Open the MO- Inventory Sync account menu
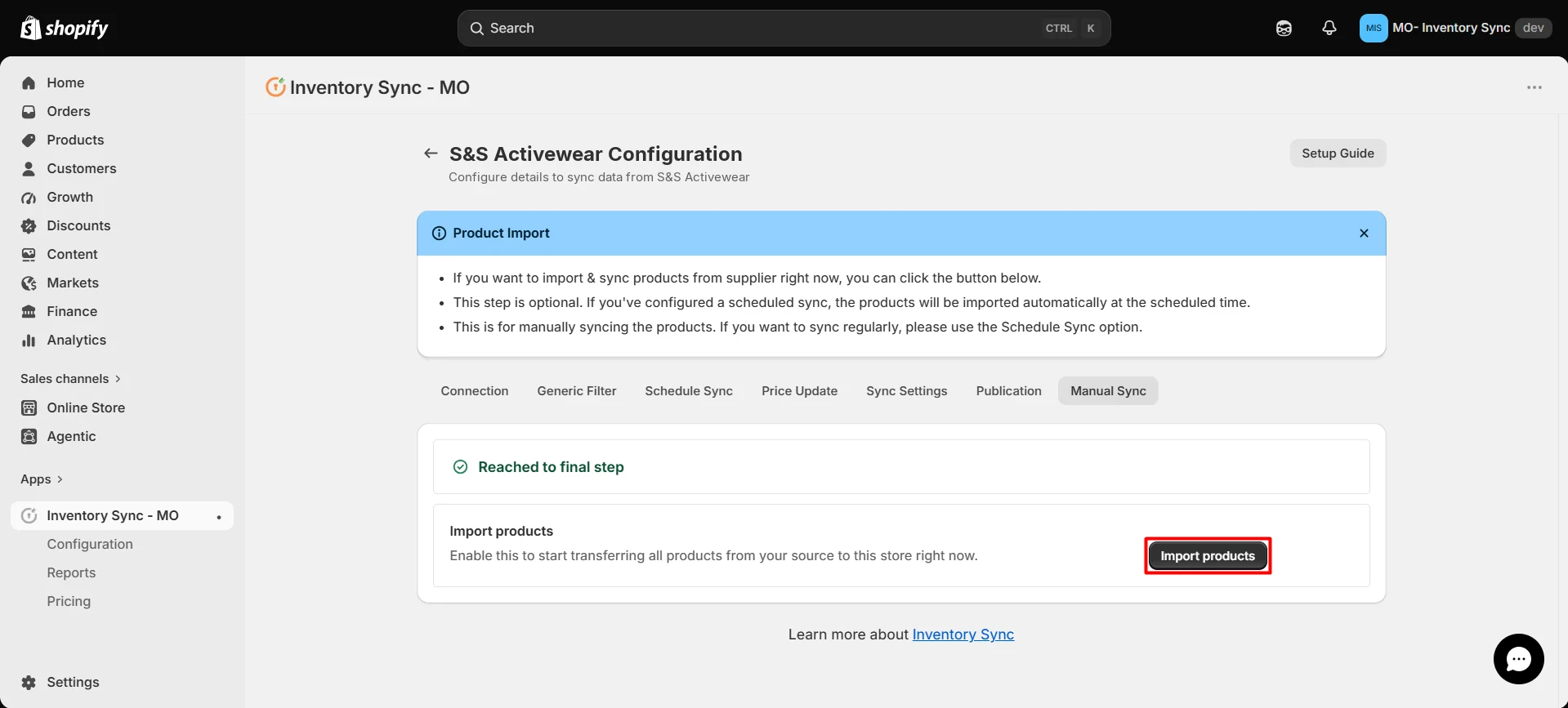Screen dimensions: 1568x708 (x=1455, y=28)
